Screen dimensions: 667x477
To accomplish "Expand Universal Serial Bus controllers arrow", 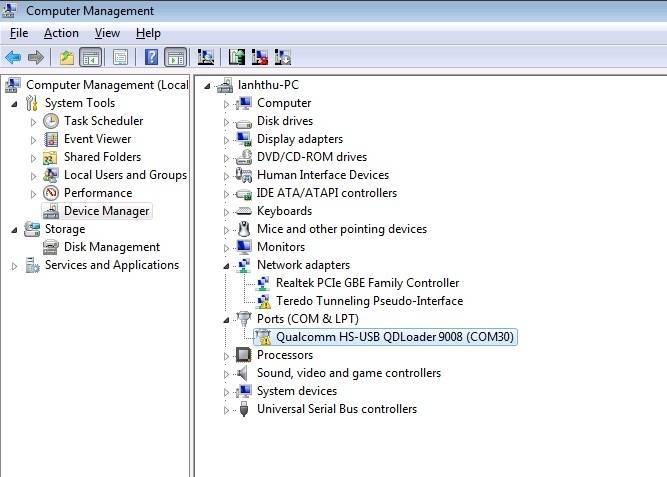I will pos(226,410).
